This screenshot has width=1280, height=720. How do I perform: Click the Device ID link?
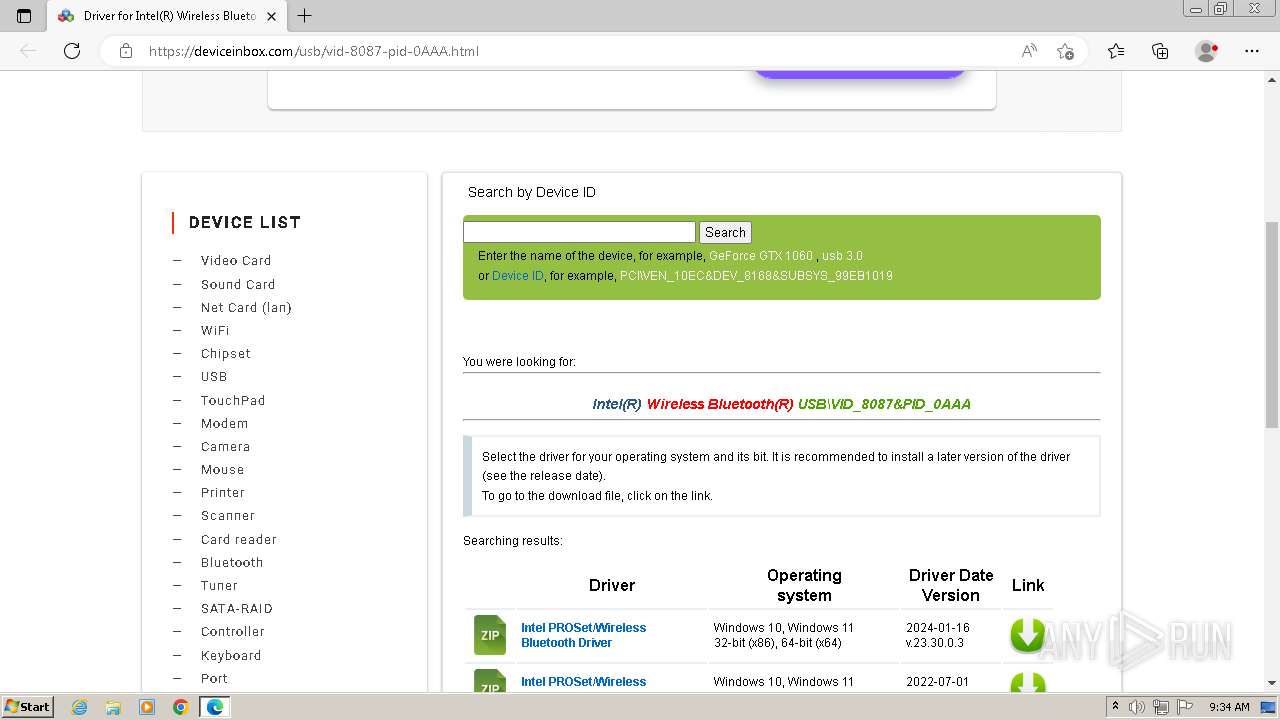[x=518, y=275]
